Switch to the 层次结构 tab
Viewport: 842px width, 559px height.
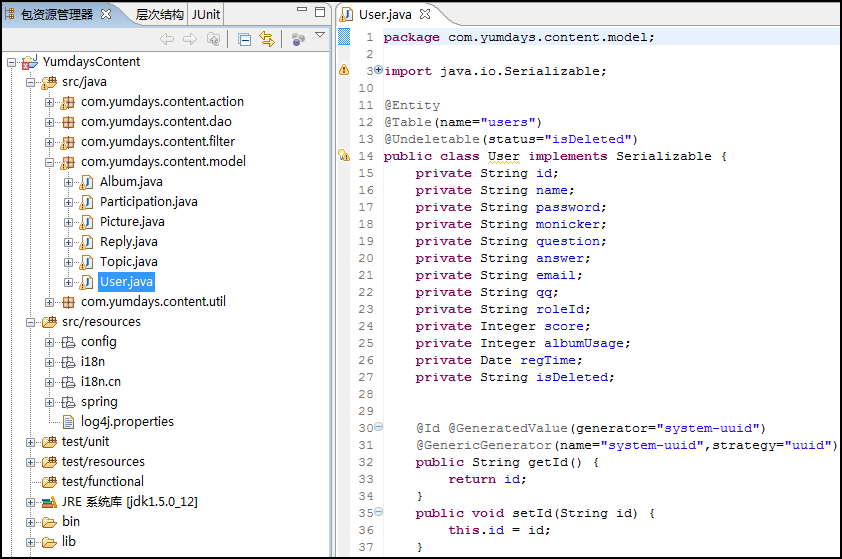pos(159,14)
